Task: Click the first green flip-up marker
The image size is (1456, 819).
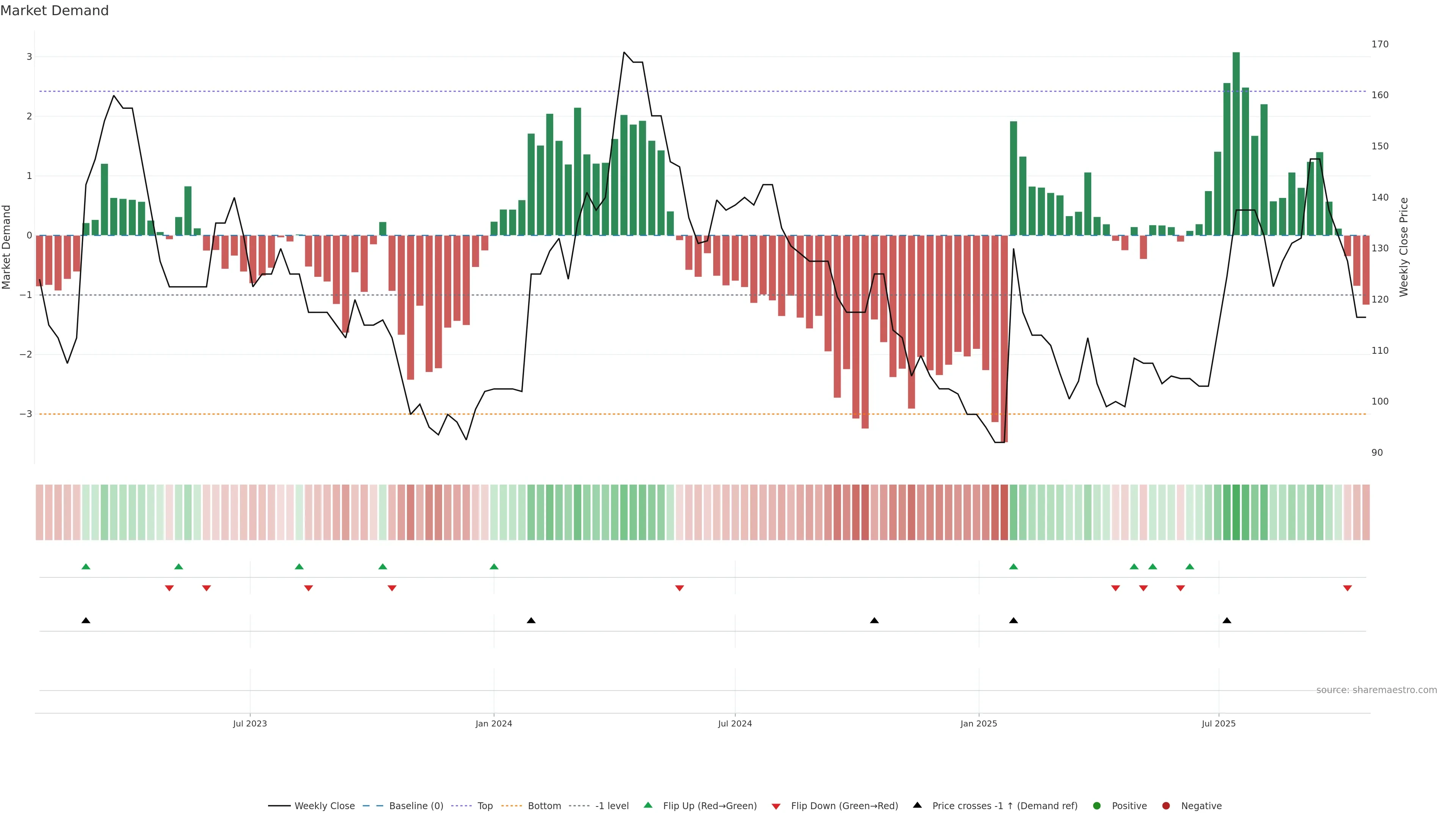Action: (86, 566)
